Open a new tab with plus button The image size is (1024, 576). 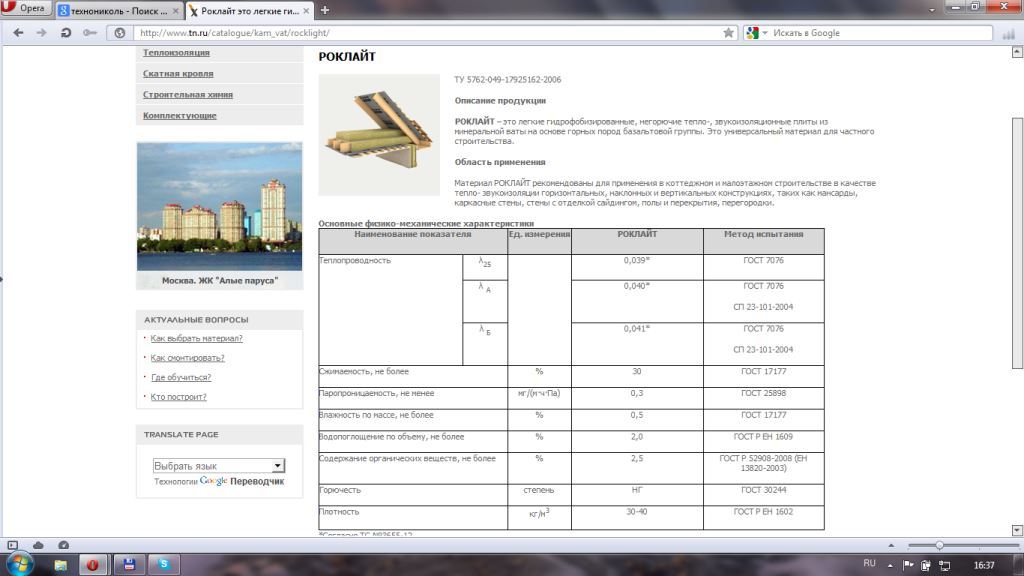(325, 10)
